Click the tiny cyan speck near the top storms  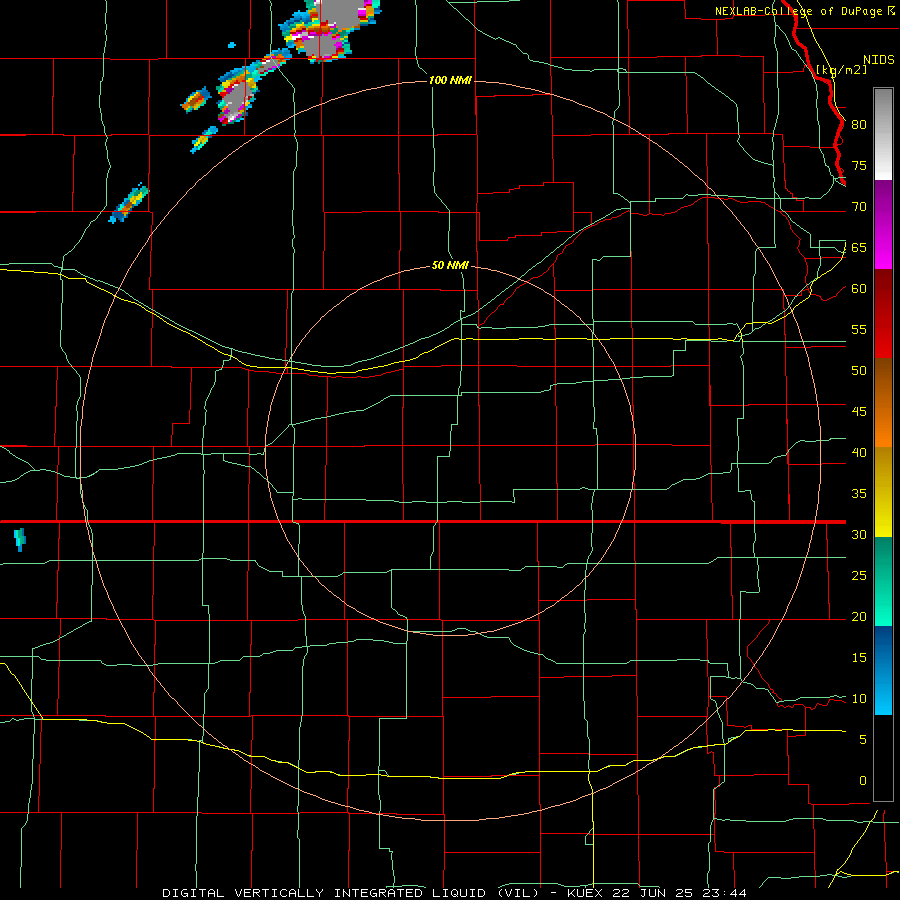(x=232, y=45)
